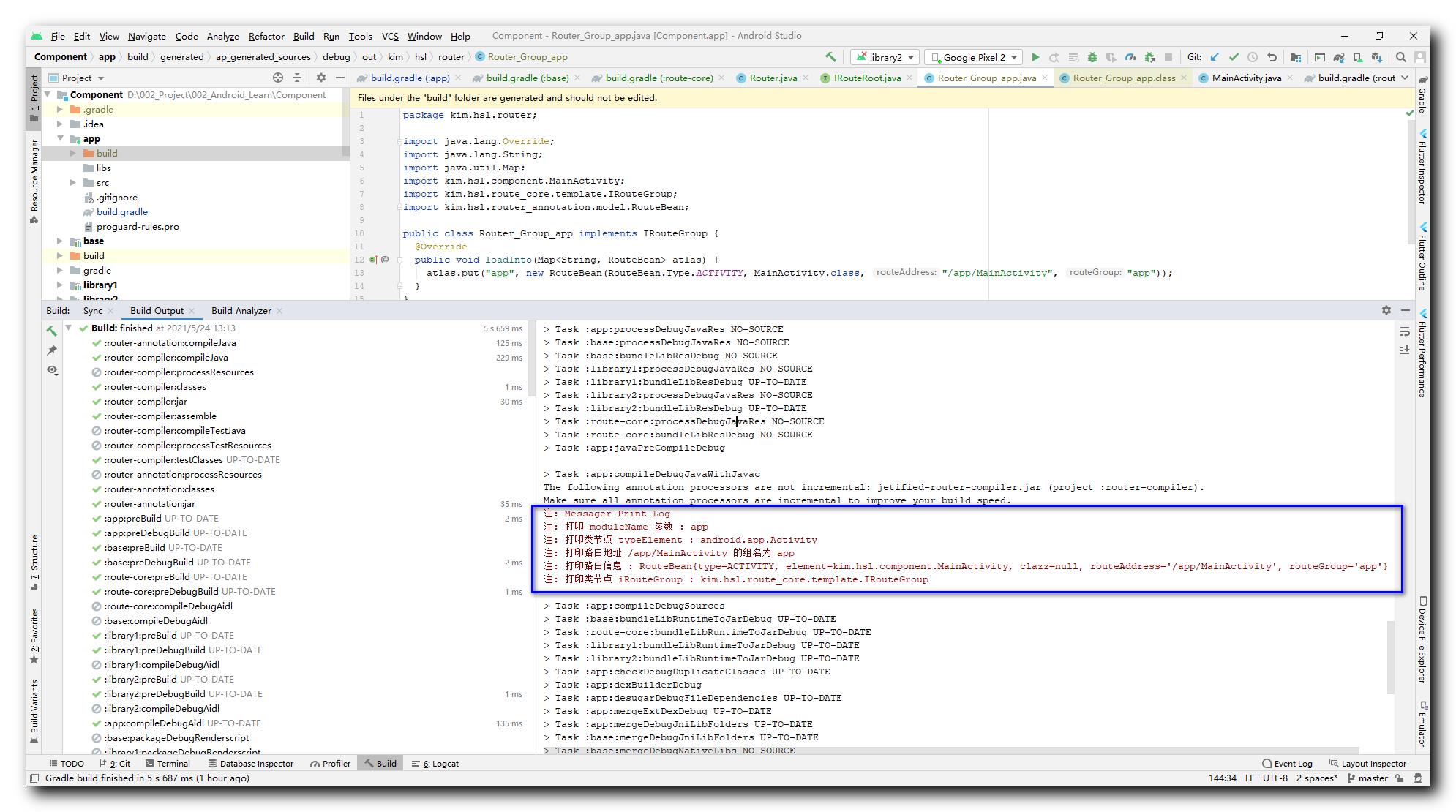Click the Build Output tab
1456x812 pixels.
[x=156, y=311]
